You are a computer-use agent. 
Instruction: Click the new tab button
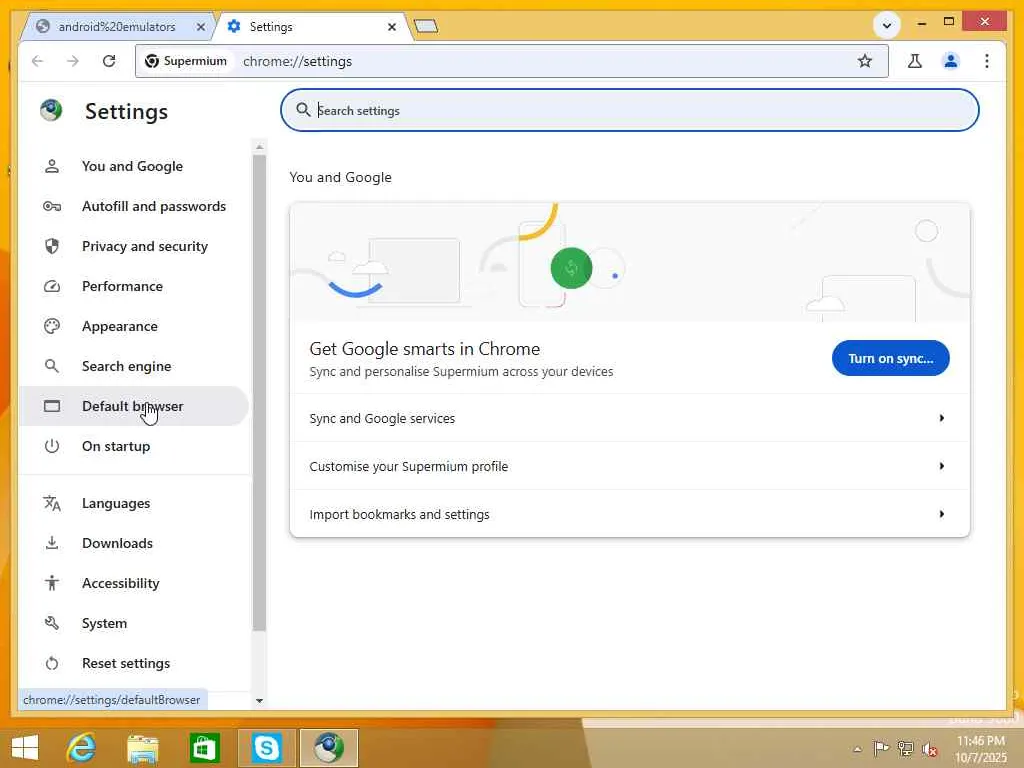[x=426, y=27]
